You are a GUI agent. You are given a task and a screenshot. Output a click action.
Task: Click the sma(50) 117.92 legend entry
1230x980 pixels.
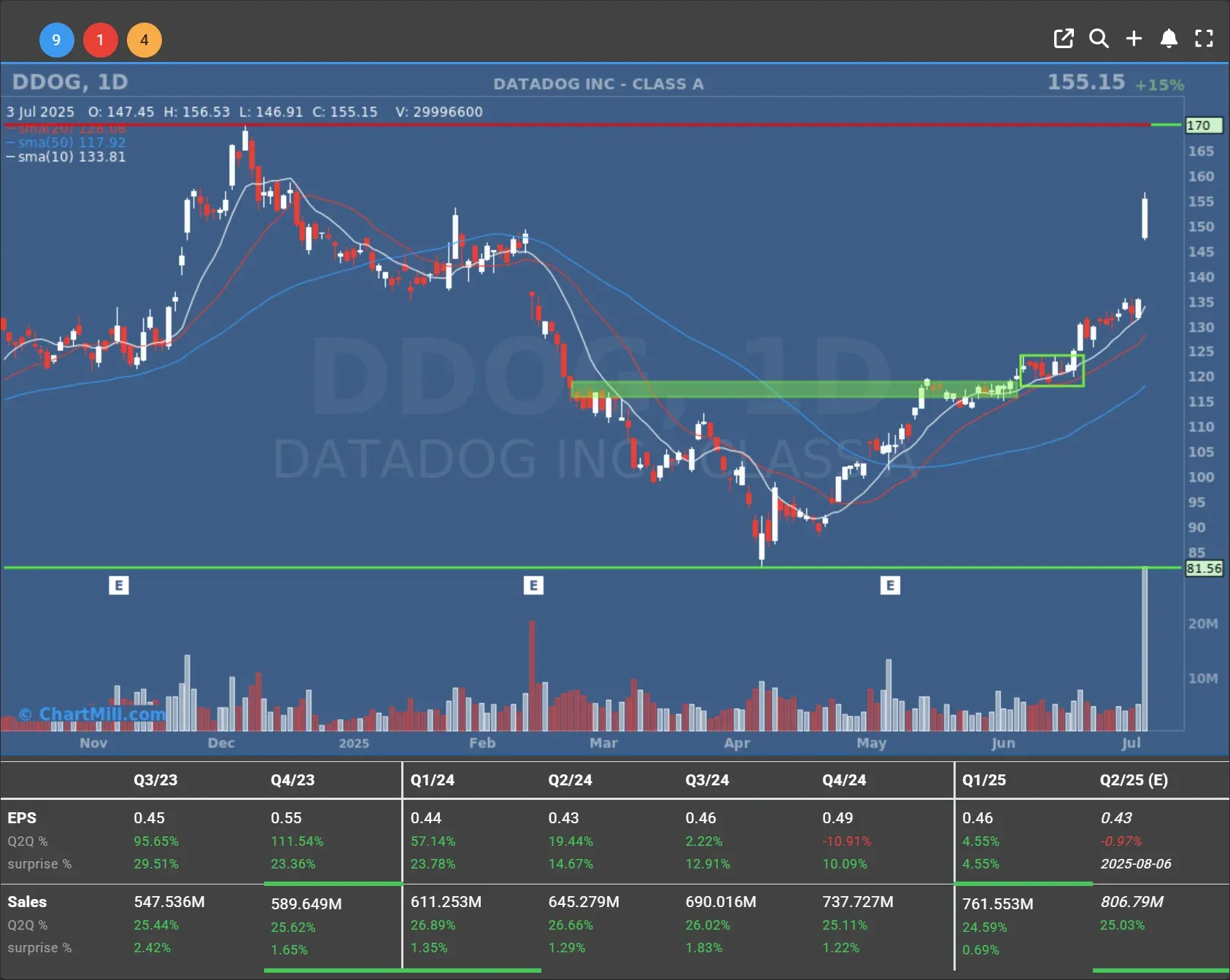66,142
